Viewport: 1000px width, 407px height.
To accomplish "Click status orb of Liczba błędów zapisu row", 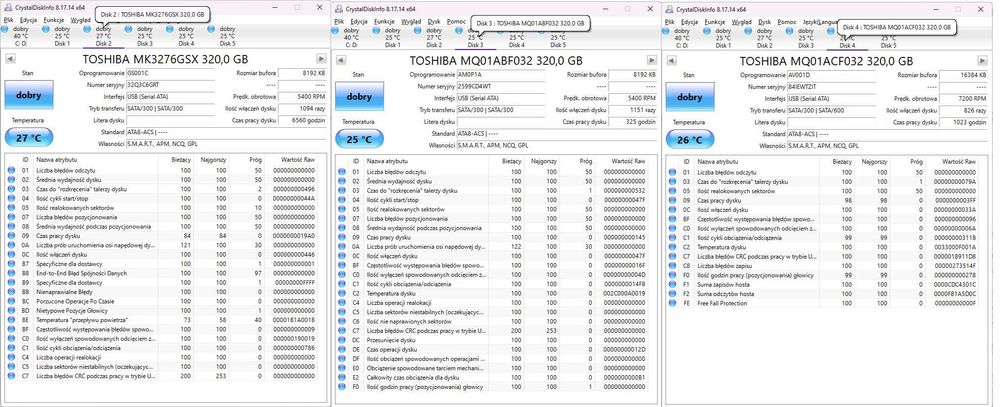I will tap(672, 265).
